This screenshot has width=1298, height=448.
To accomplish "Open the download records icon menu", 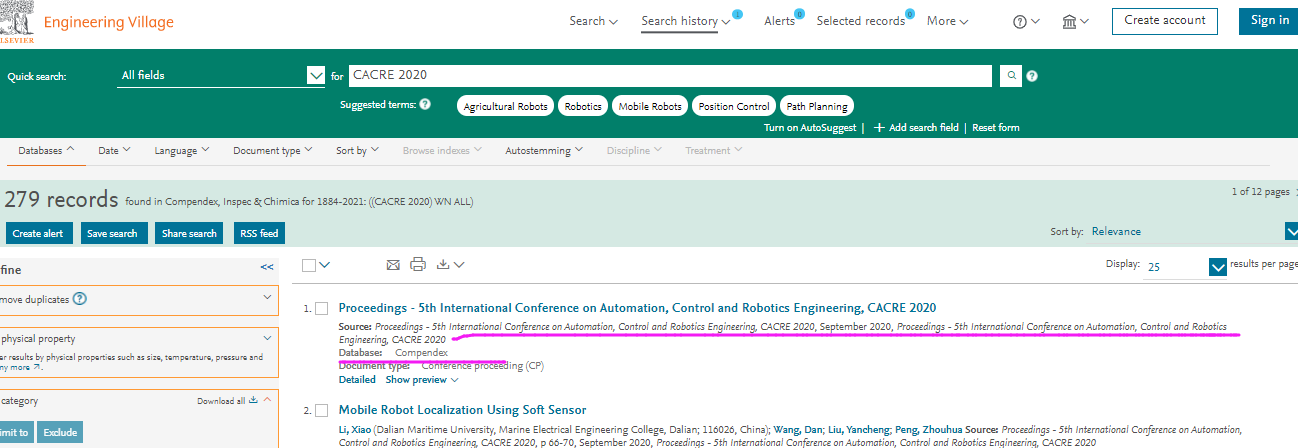I will point(450,265).
